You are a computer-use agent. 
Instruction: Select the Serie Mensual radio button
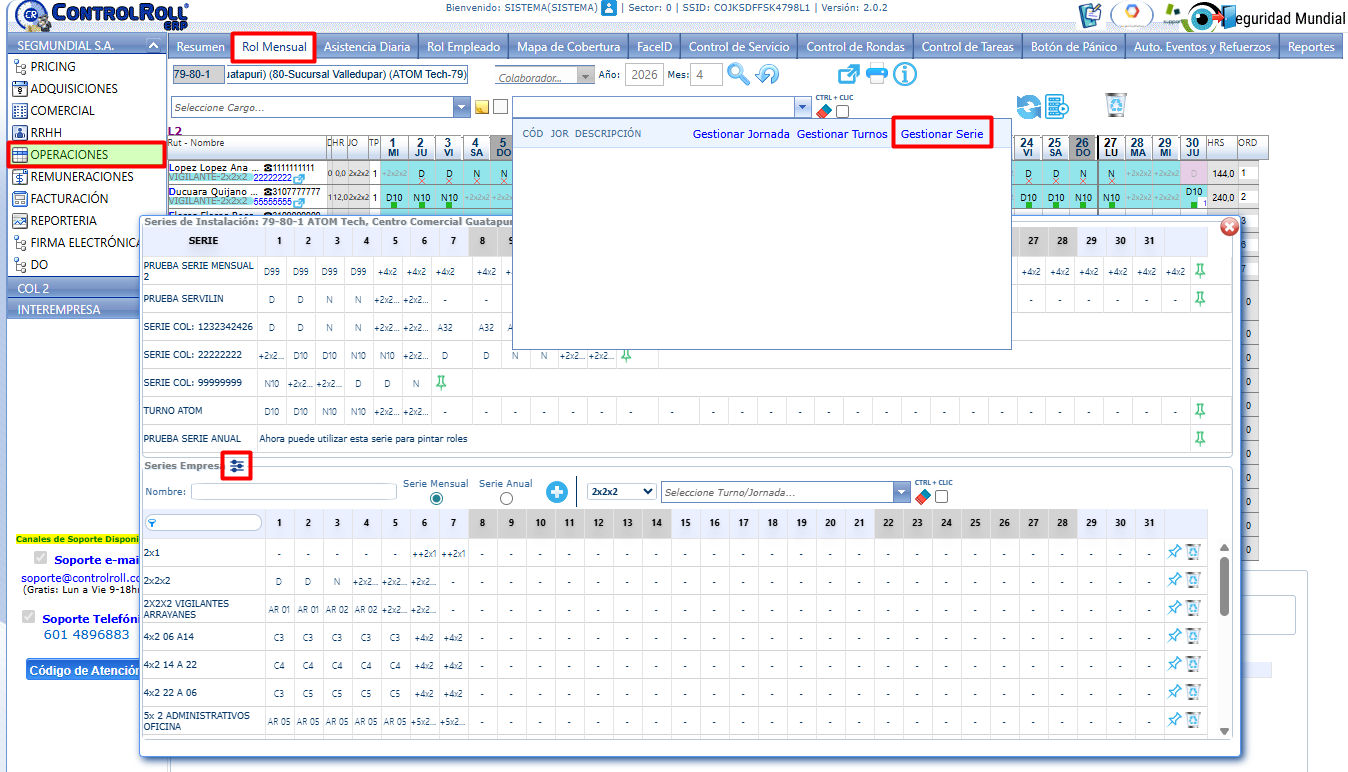[436, 498]
